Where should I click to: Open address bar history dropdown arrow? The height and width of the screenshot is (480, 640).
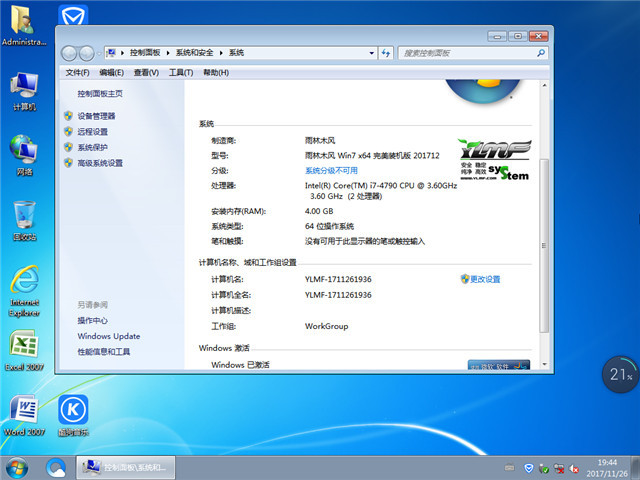371,53
